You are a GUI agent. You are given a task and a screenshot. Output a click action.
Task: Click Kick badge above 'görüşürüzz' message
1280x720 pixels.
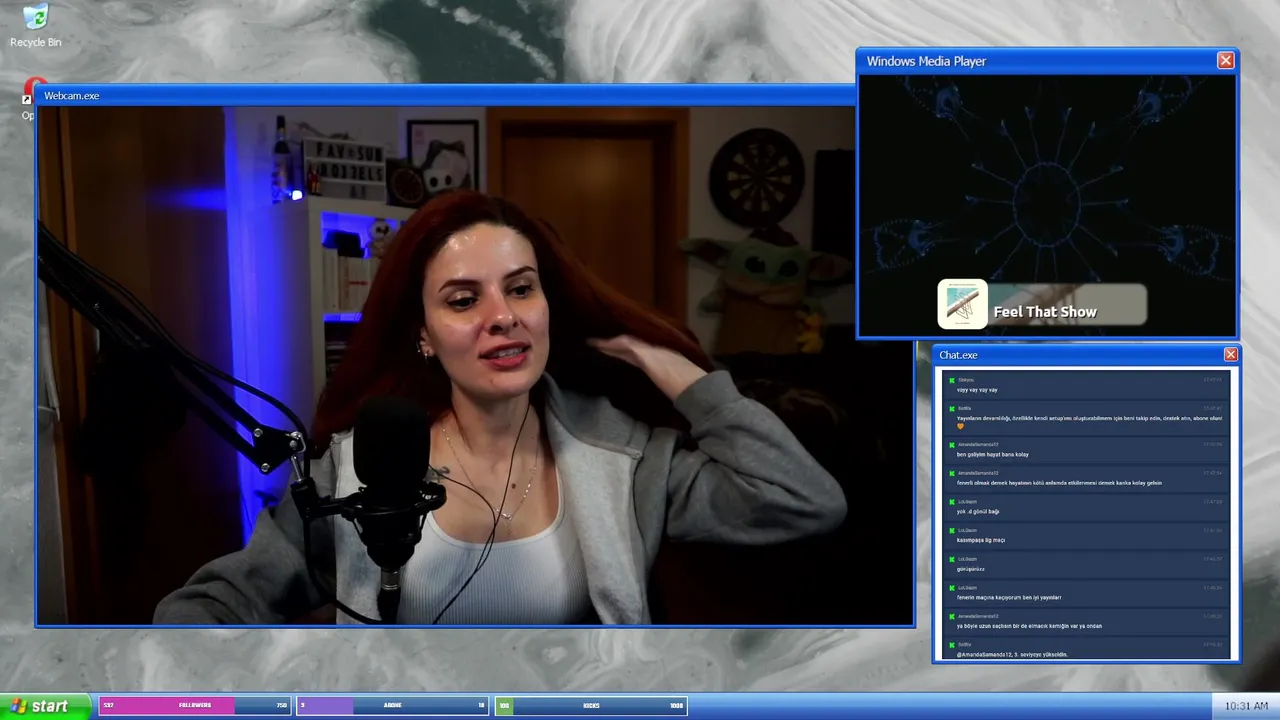point(952,559)
